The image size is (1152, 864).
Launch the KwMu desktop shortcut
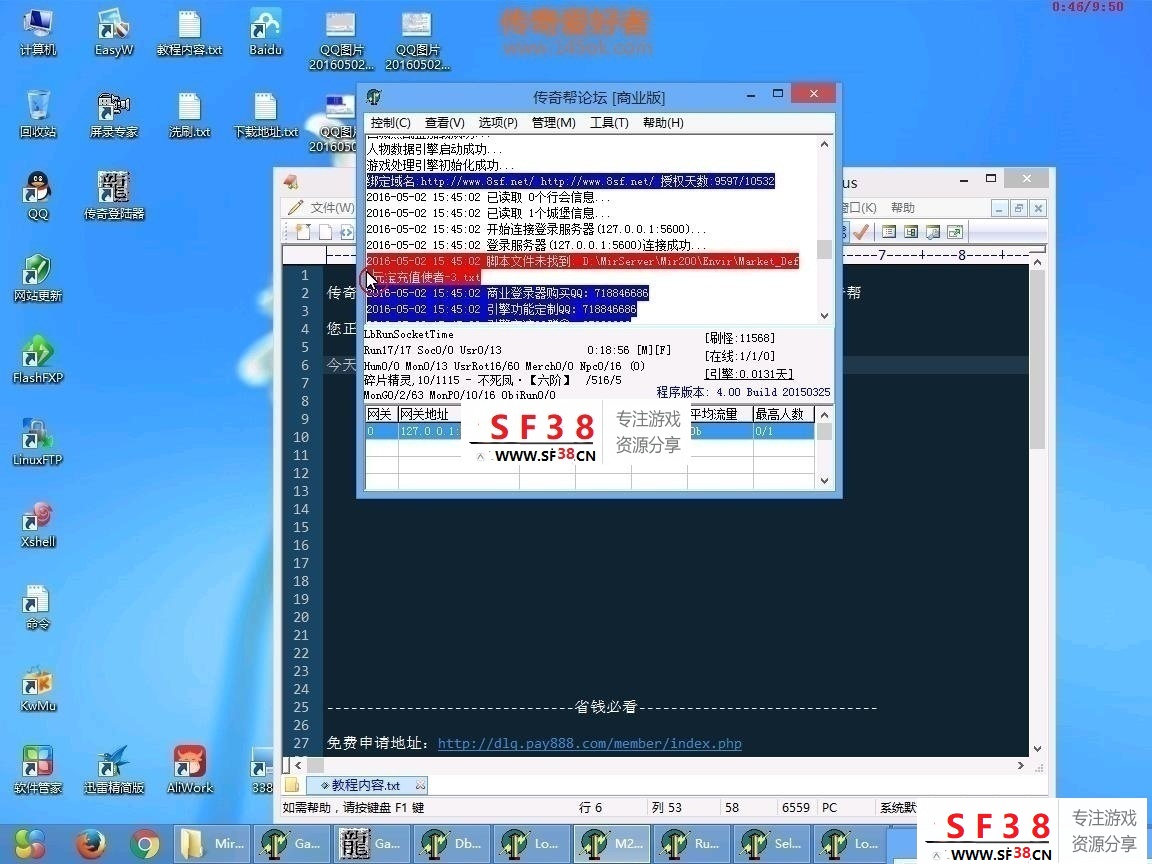(x=37, y=688)
